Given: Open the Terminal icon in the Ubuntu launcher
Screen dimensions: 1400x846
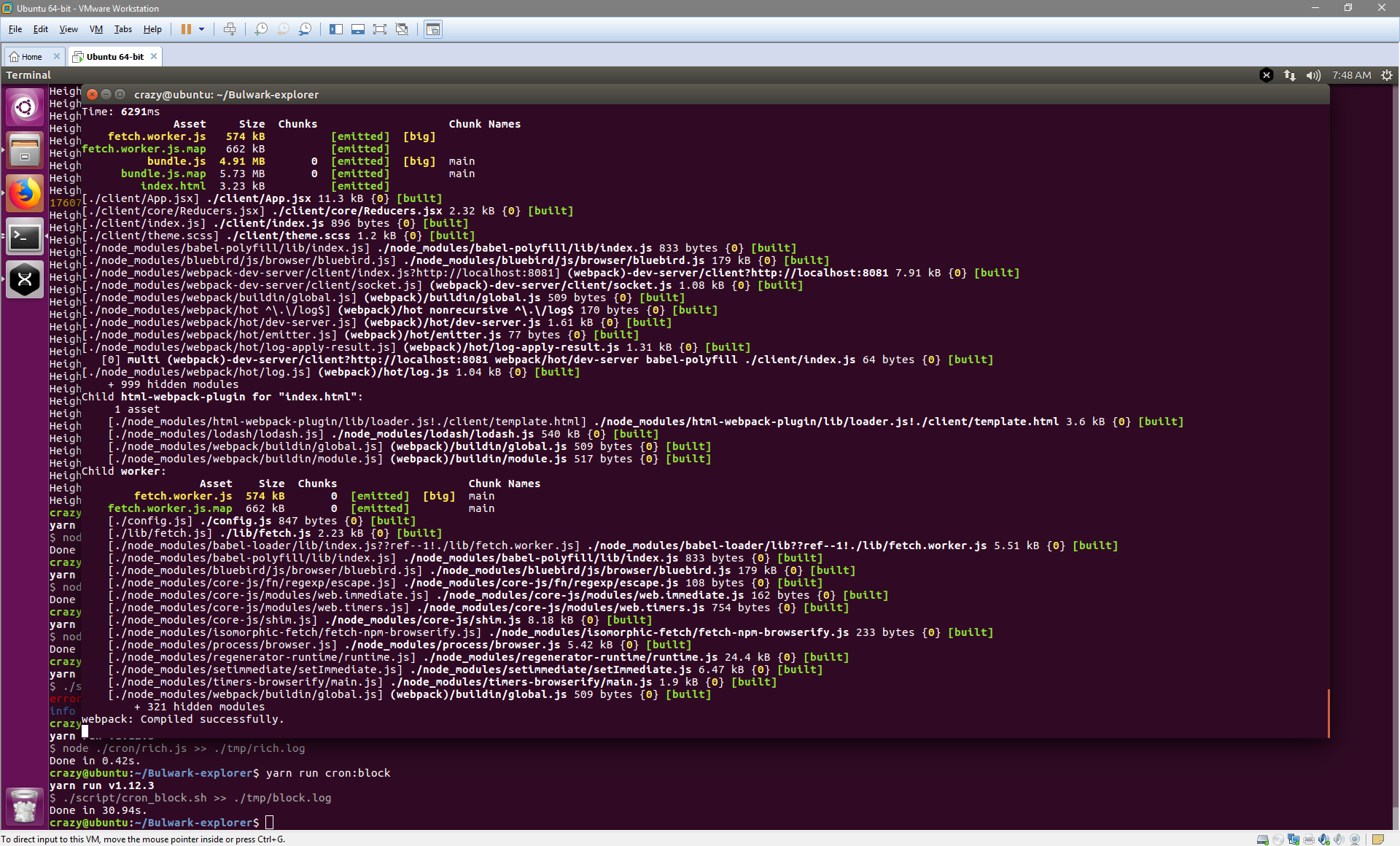Looking at the screenshot, I should coord(25,237).
